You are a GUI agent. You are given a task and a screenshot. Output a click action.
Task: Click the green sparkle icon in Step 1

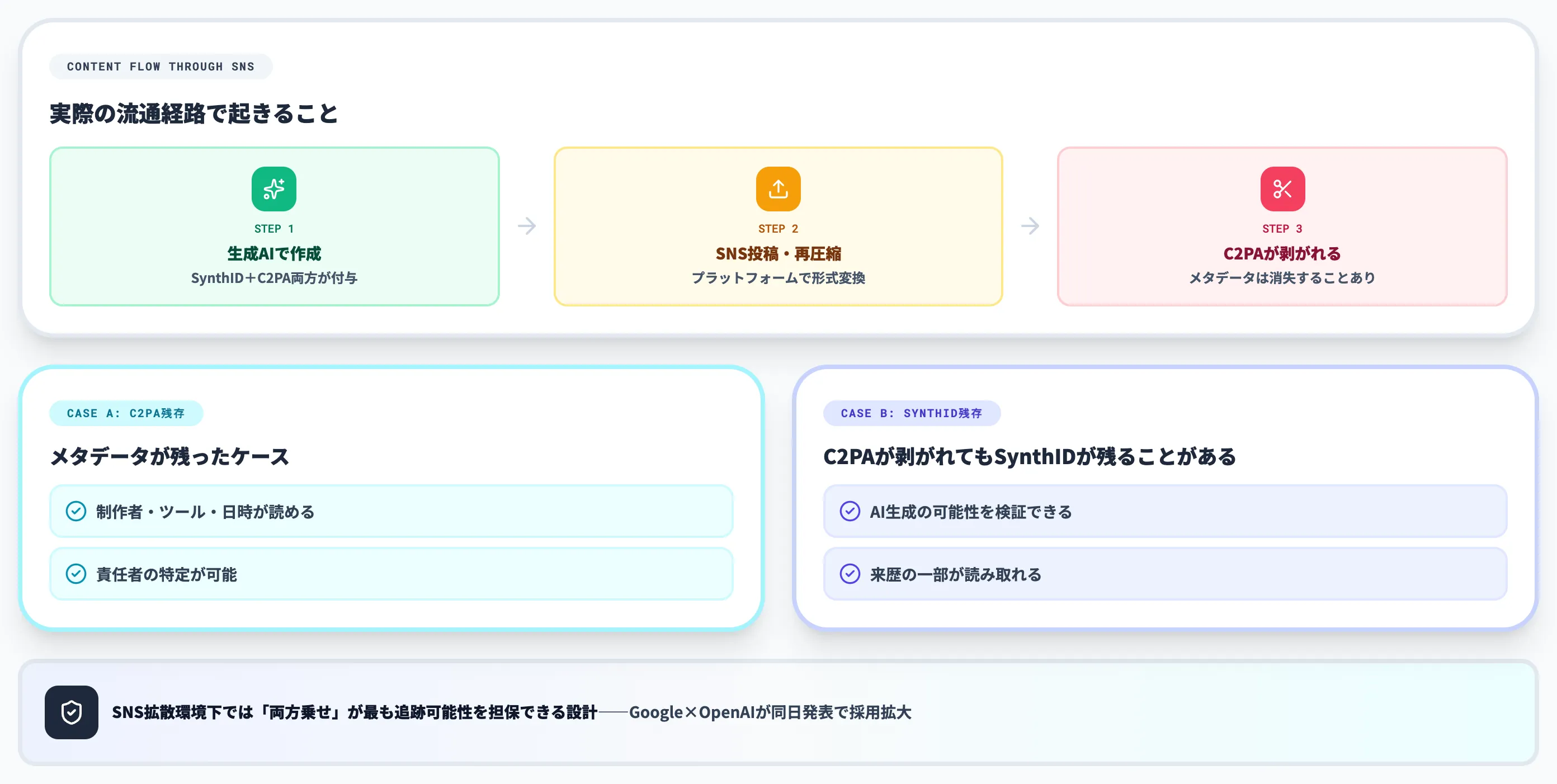274,188
